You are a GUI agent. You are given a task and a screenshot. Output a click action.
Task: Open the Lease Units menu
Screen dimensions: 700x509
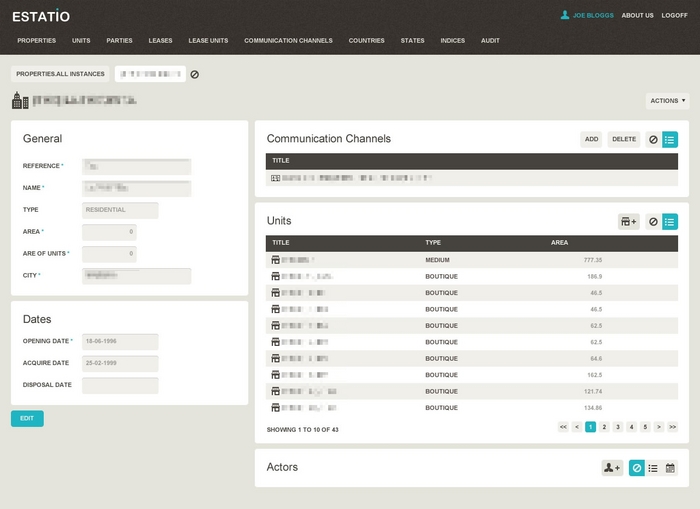coord(208,41)
